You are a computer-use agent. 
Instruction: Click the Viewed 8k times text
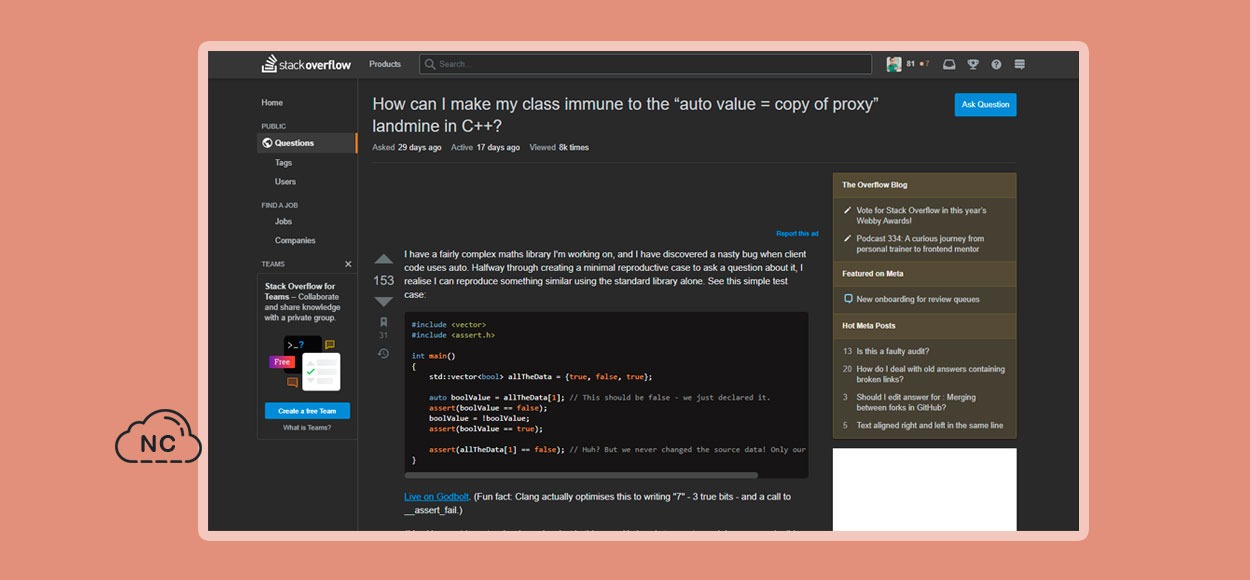(559, 147)
